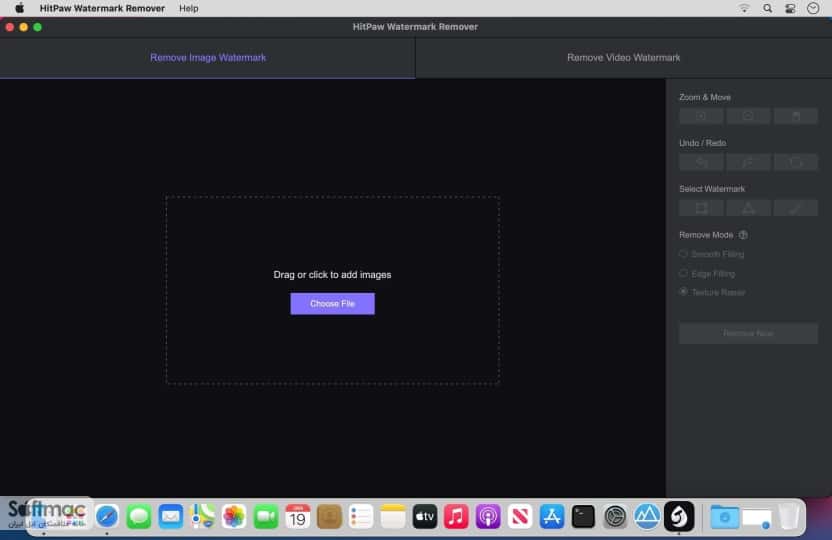The height and width of the screenshot is (540, 832).
Task: Open Reminders from the dock
Action: [x=361, y=517]
